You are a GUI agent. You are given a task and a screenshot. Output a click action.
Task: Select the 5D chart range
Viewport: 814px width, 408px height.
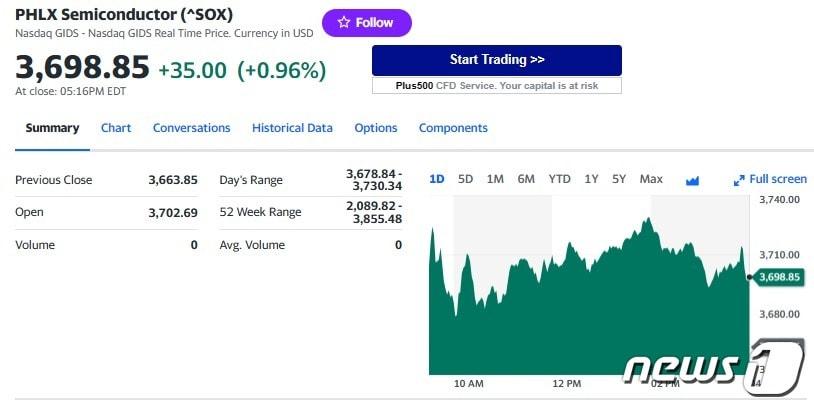click(x=465, y=179)
